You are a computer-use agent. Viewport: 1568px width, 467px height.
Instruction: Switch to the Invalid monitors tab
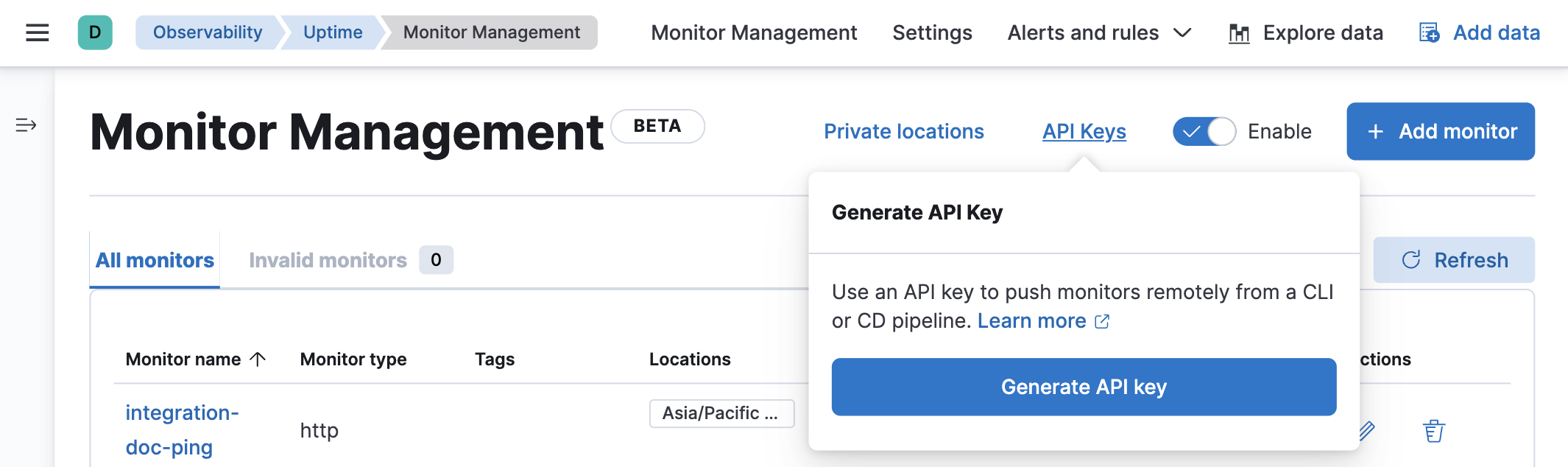click(328, 260)
